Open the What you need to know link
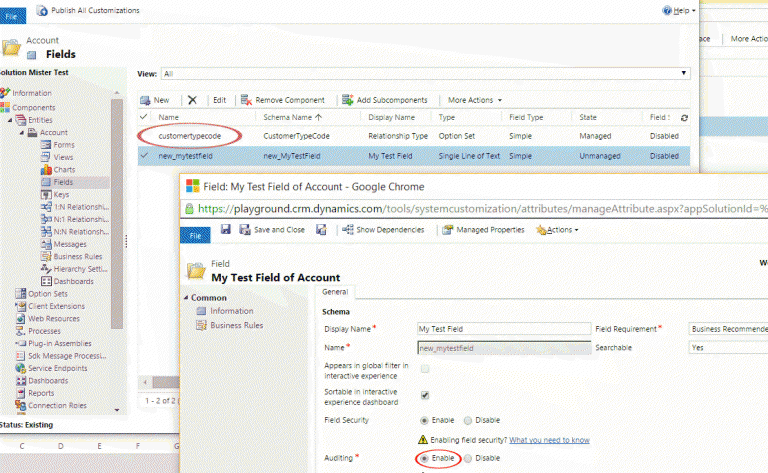This screenshot has width=768, height=473. 549,440
